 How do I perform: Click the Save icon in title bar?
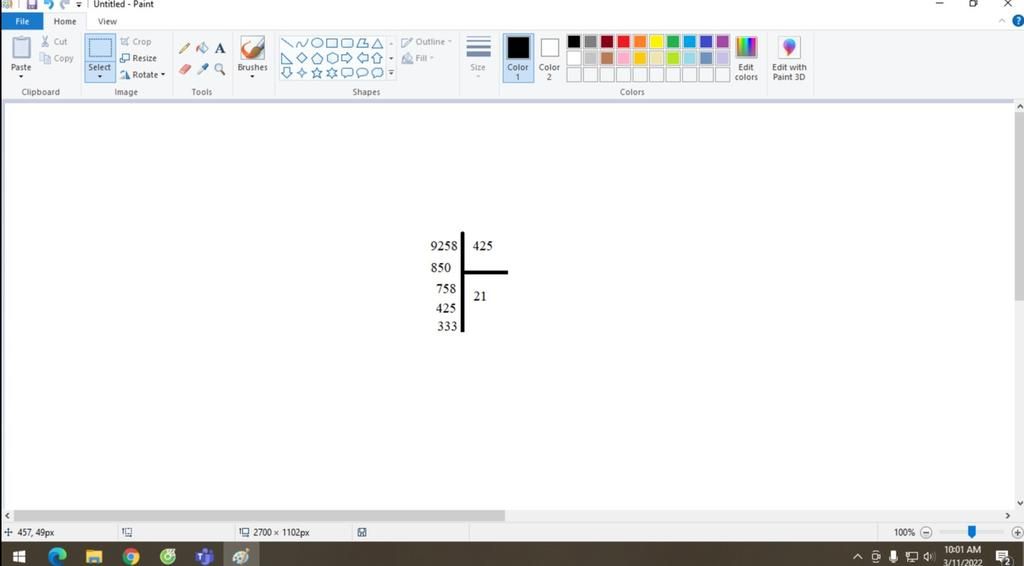tap(31, 5)
